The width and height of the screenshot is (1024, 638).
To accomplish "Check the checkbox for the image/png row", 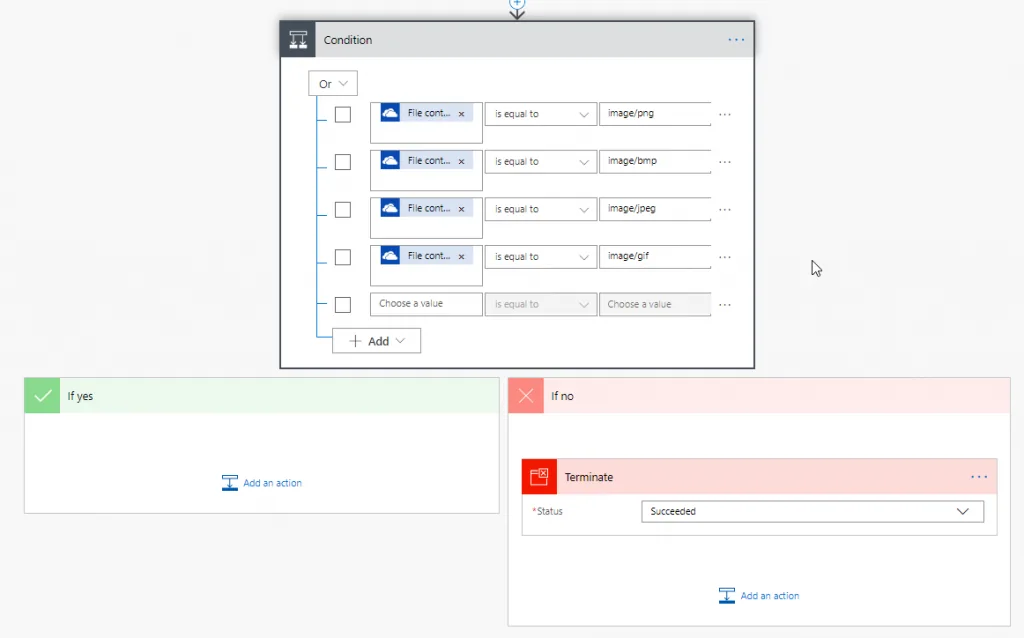I will [x=342, y=114].
